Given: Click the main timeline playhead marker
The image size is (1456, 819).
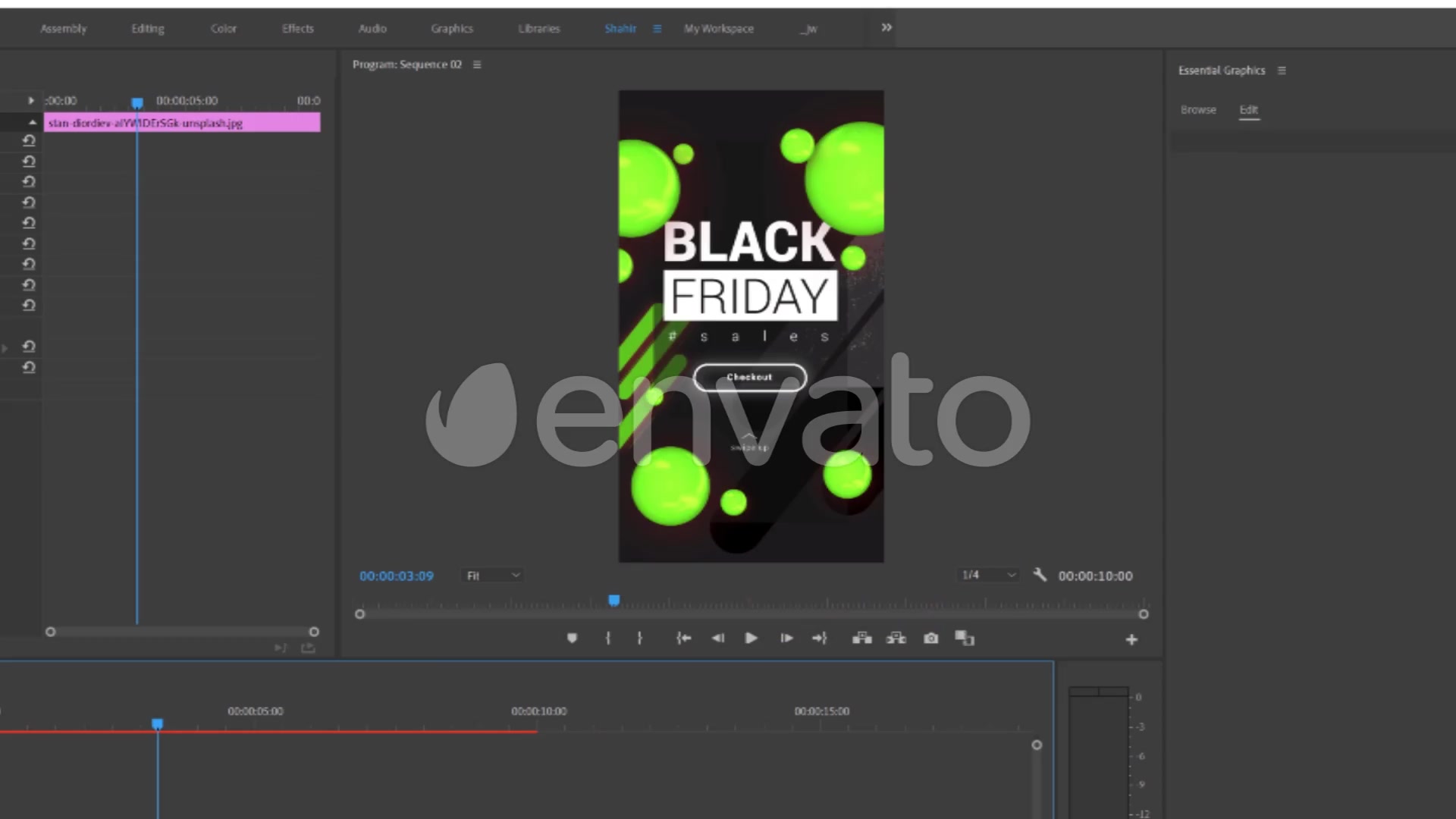Looking at the screenshot, I should pos(157,724).
